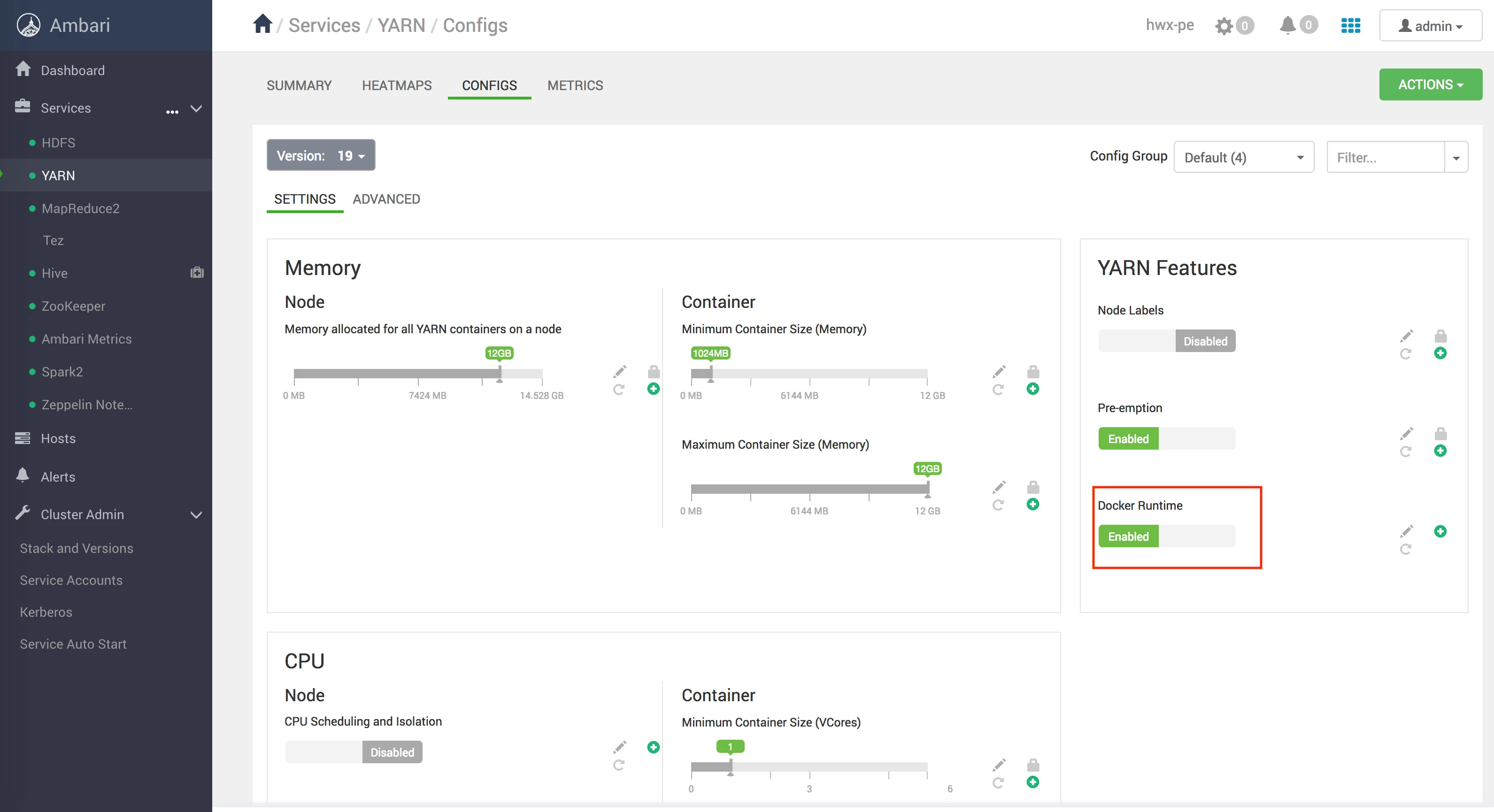Click lock icon for Minimum Container VCores

[x=1033, y=765]
